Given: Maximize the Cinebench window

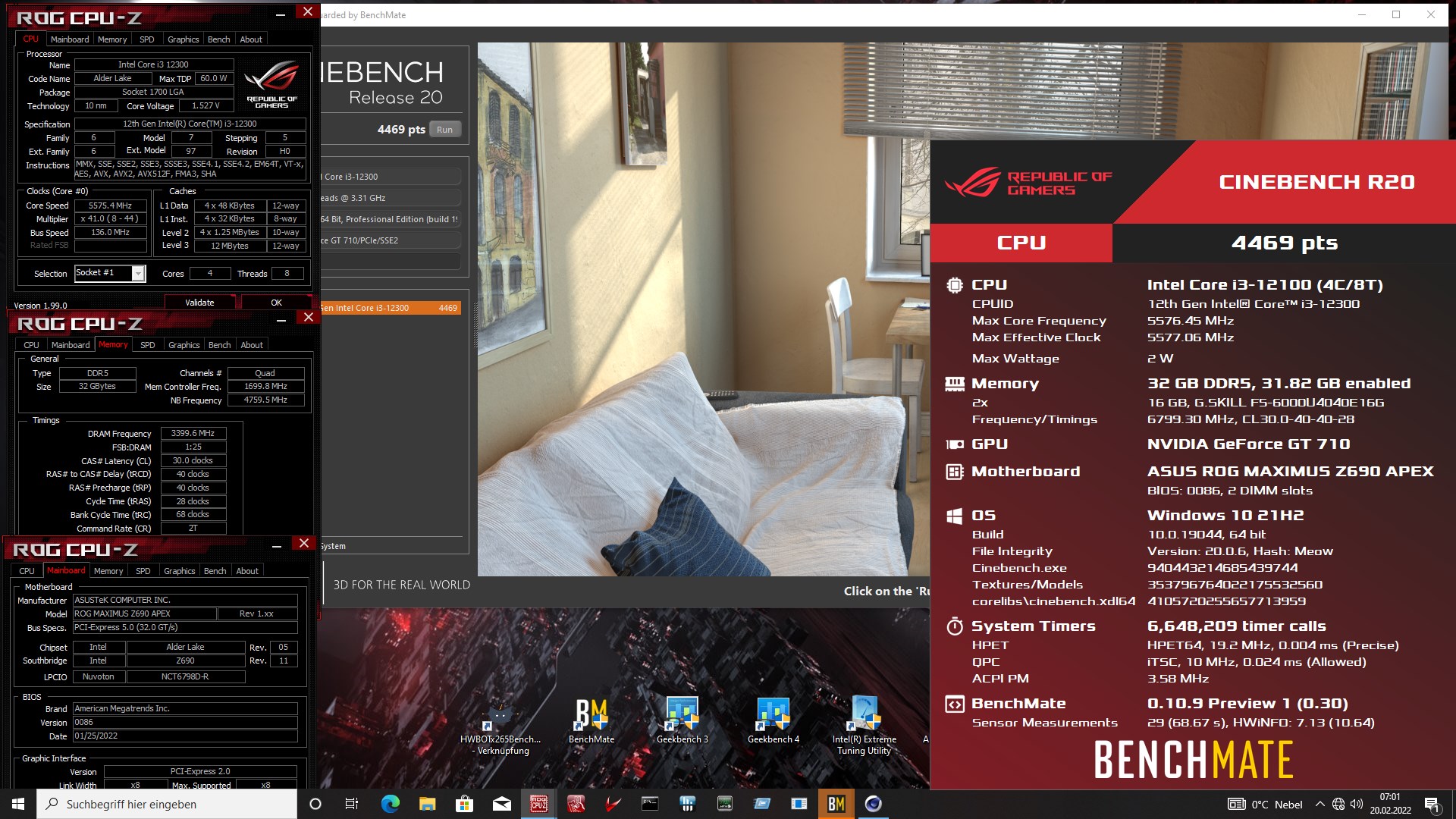Looking at the screenshot, I should pyautogui.click(x=1396, y=14).
